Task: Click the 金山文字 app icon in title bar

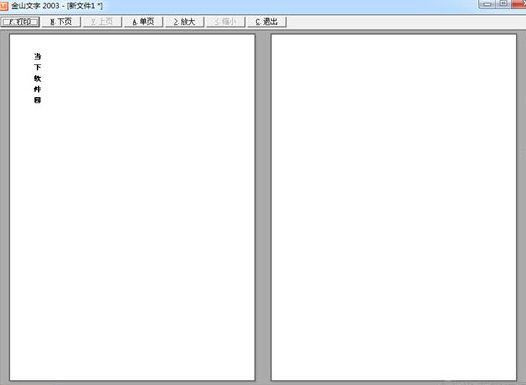Action: pos(4,6)
